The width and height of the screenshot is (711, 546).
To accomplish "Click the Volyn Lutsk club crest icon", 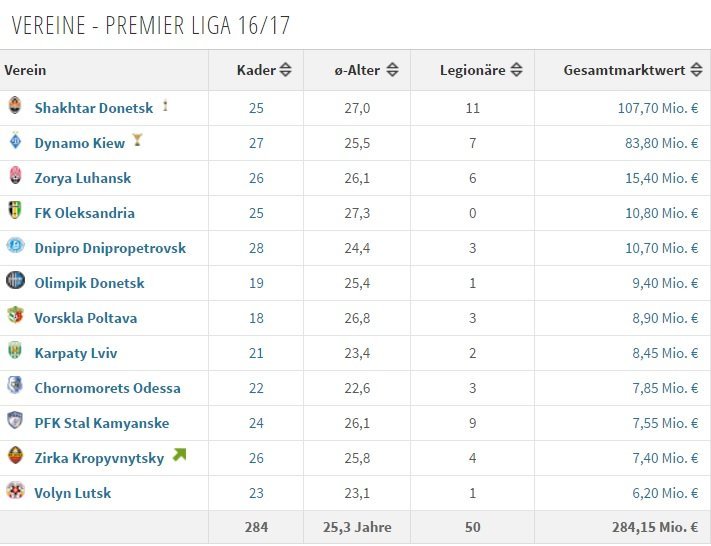I will [15, 492].
